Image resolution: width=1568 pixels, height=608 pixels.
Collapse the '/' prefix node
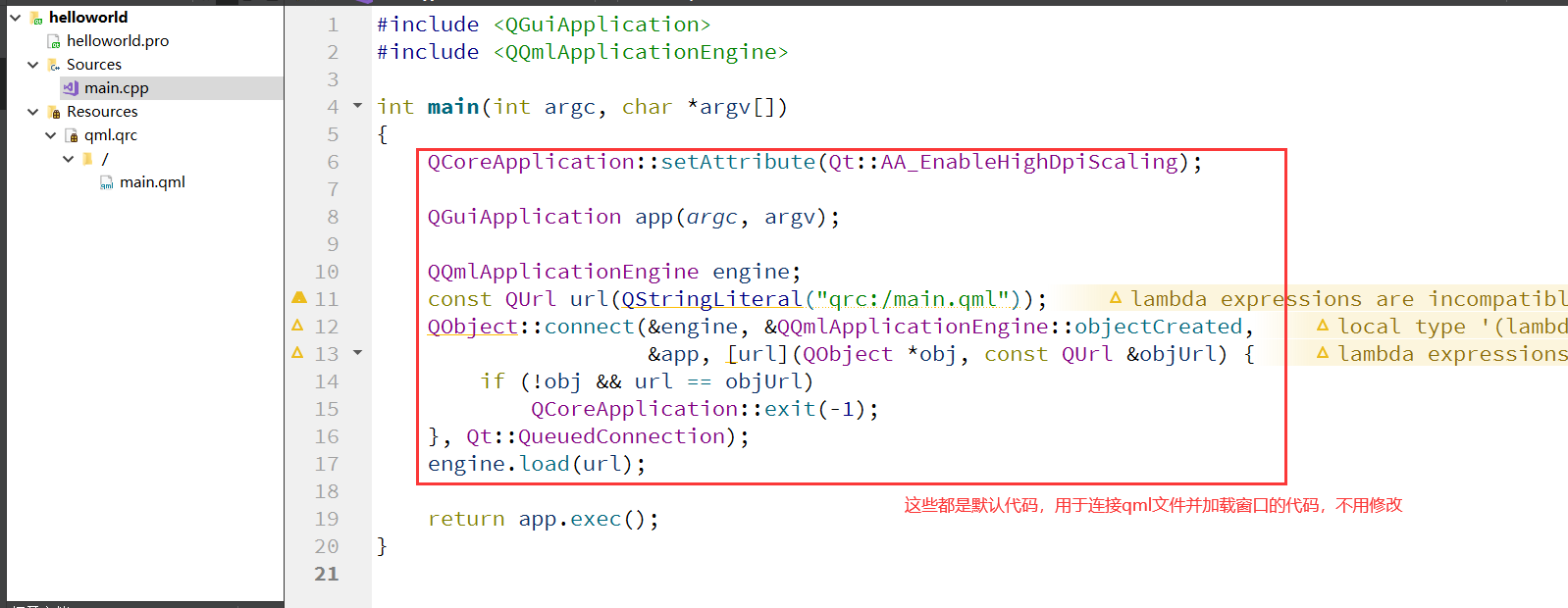69,159
